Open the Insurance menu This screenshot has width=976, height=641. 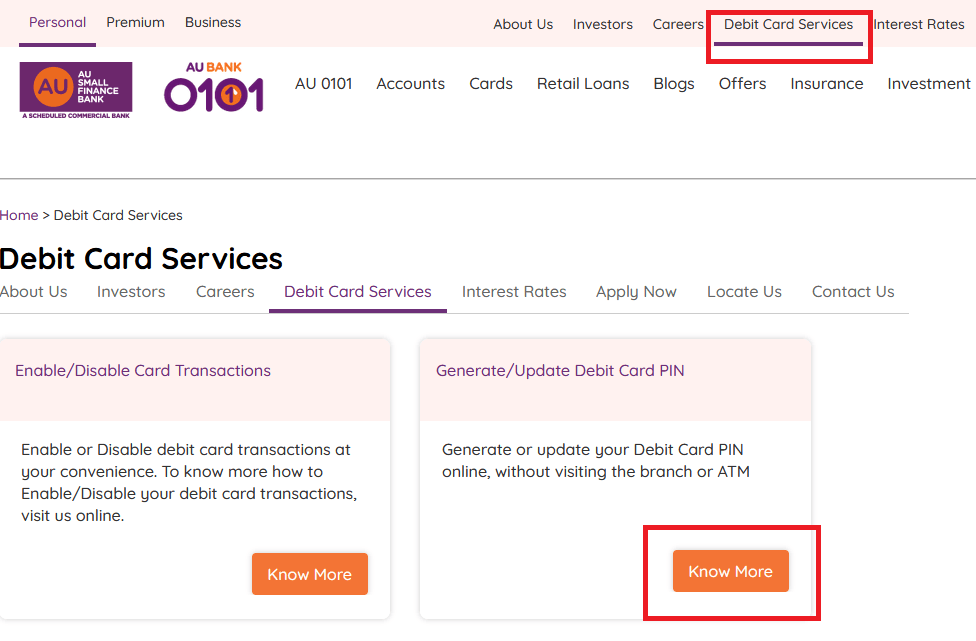click(x=826, y=84)
